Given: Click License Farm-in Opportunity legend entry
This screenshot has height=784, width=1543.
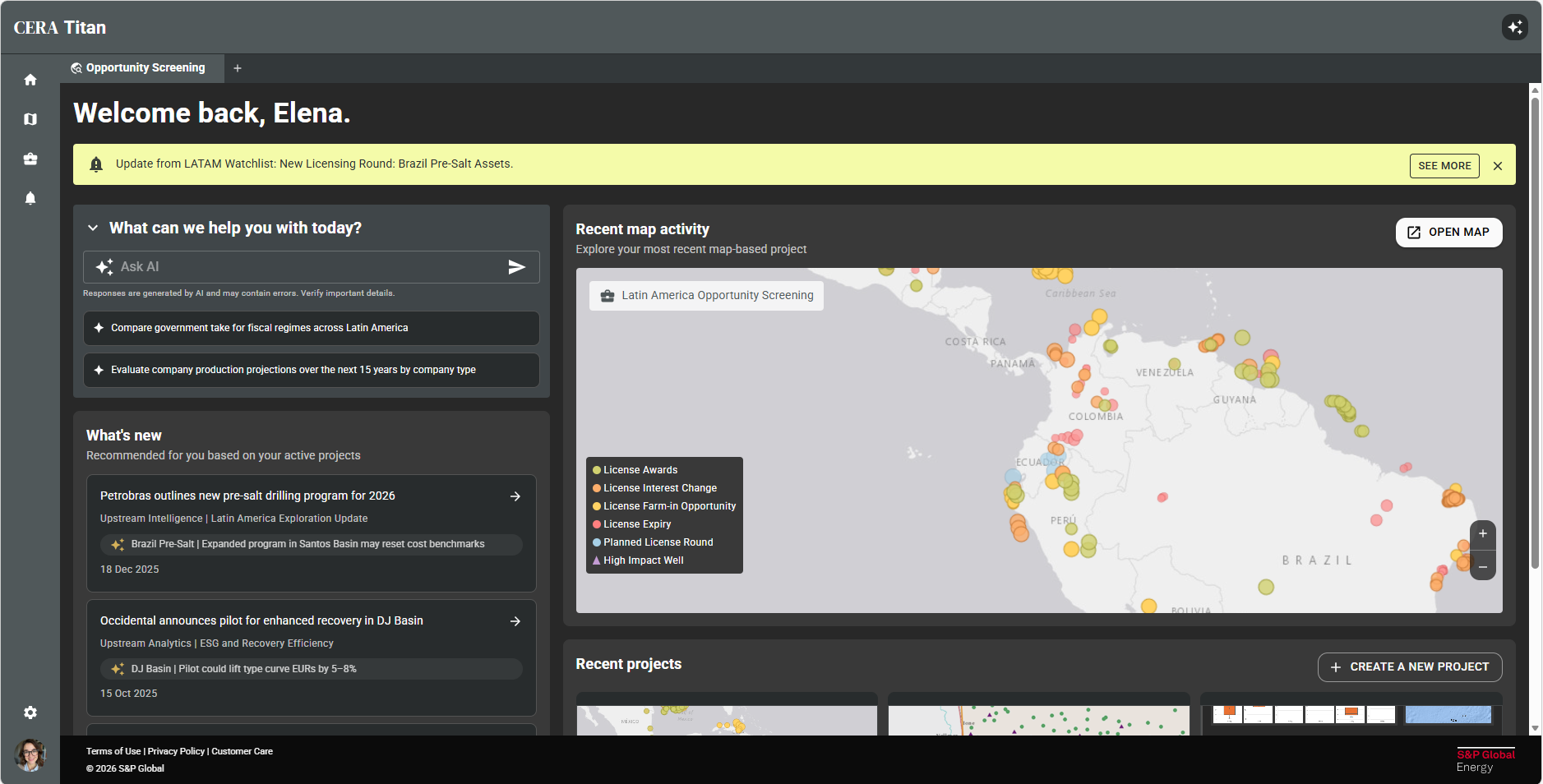Looking at the screenshot, I should [664, 506].
